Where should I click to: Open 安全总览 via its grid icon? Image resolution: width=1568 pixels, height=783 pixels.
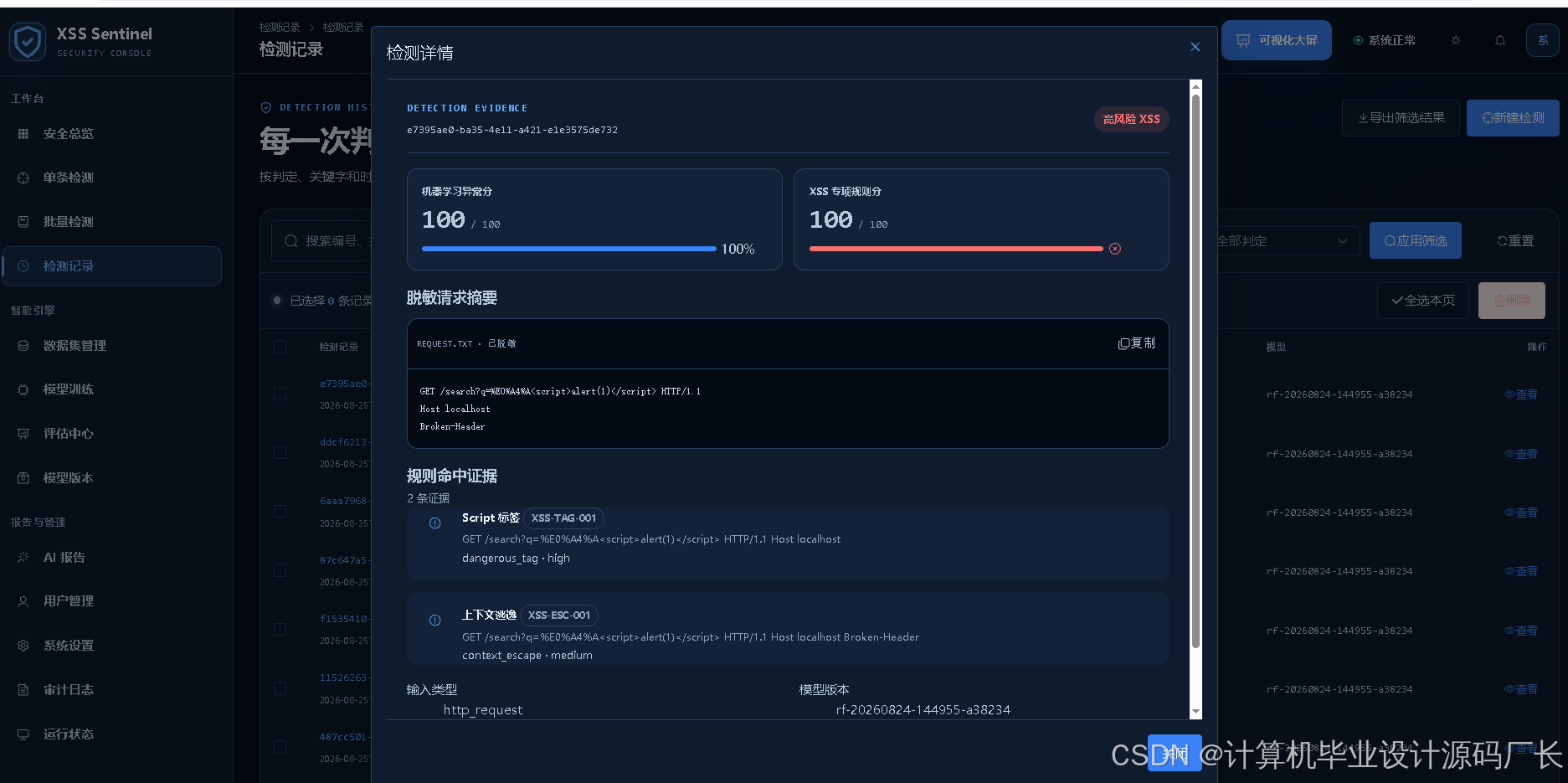tap(23, 134)
